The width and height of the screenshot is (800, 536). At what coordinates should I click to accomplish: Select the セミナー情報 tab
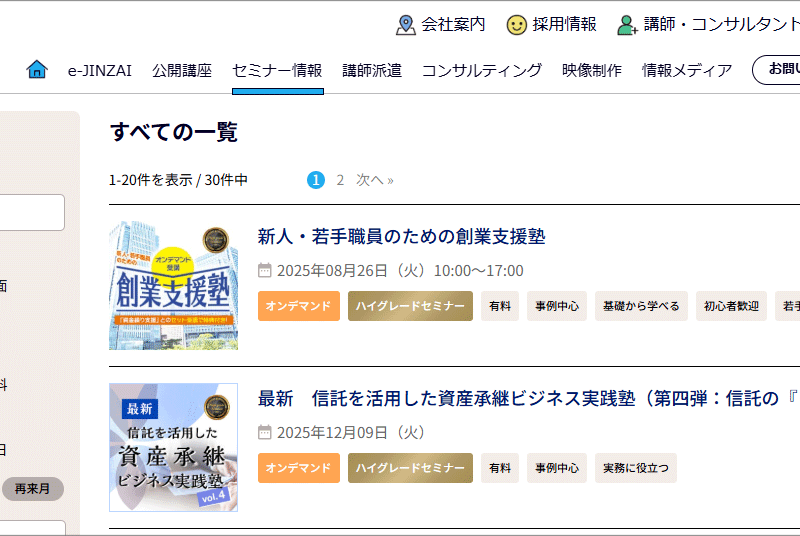(277, 70)
